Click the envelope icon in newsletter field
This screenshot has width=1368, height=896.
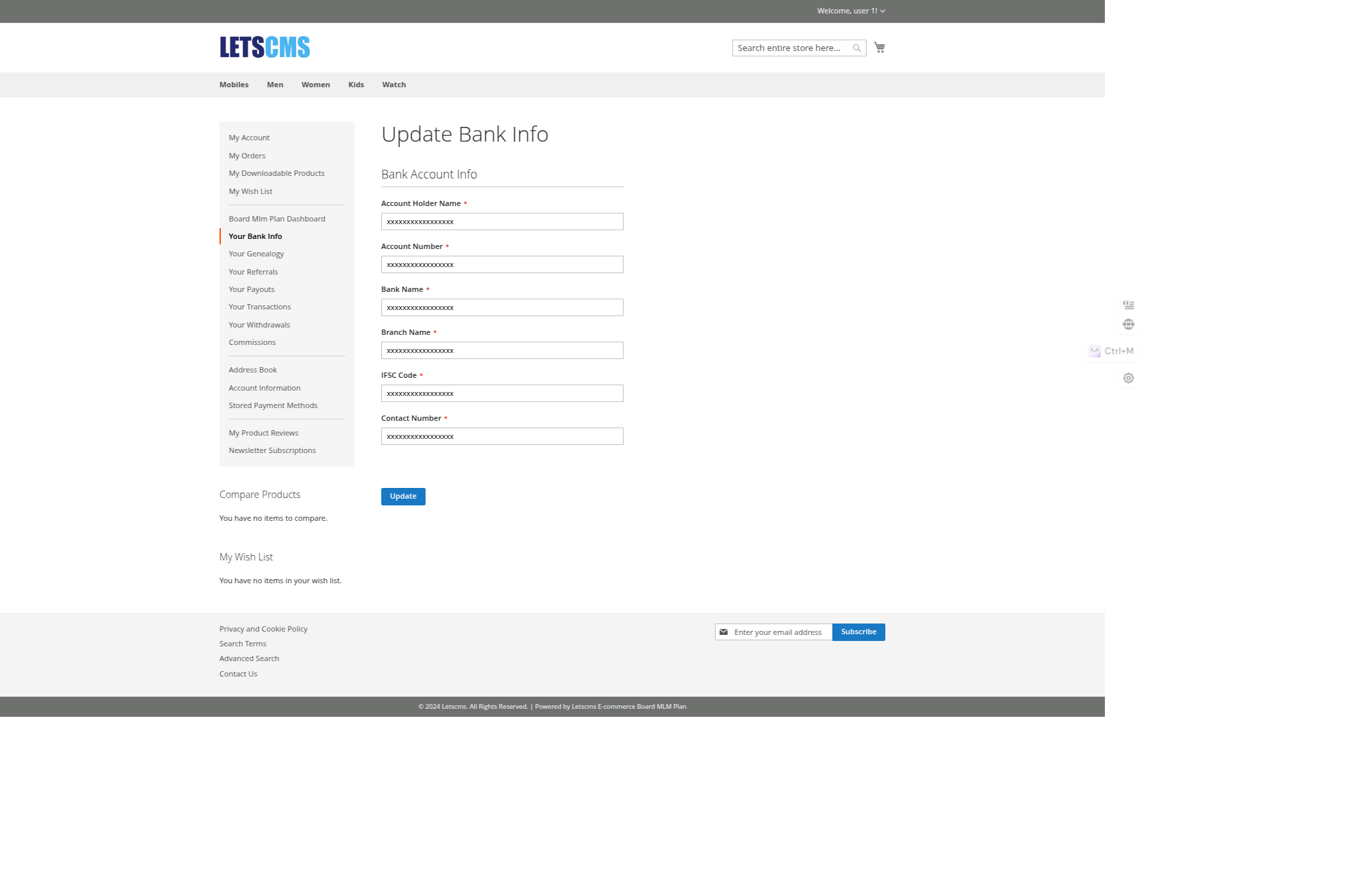pos(724,632)
